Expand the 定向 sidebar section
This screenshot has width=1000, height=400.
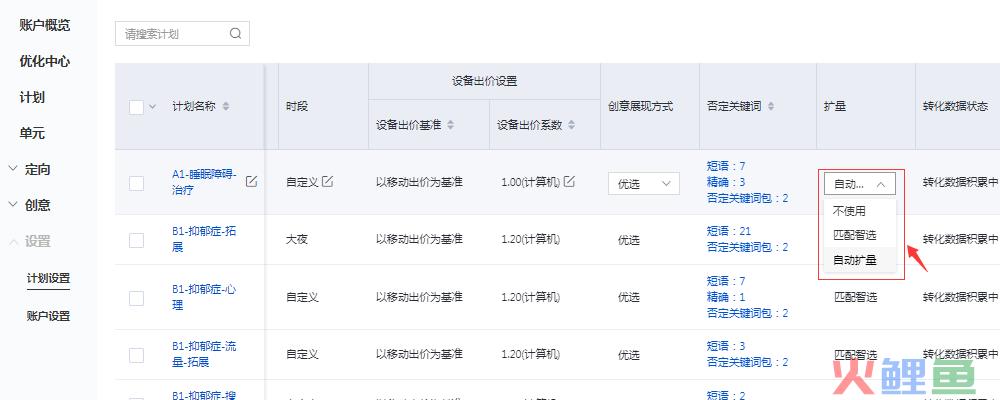tap(37, 170)
